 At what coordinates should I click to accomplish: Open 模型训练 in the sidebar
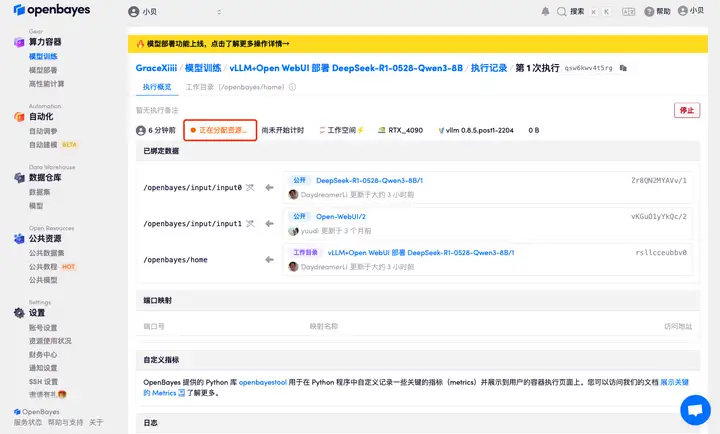(x=43, y=56)
